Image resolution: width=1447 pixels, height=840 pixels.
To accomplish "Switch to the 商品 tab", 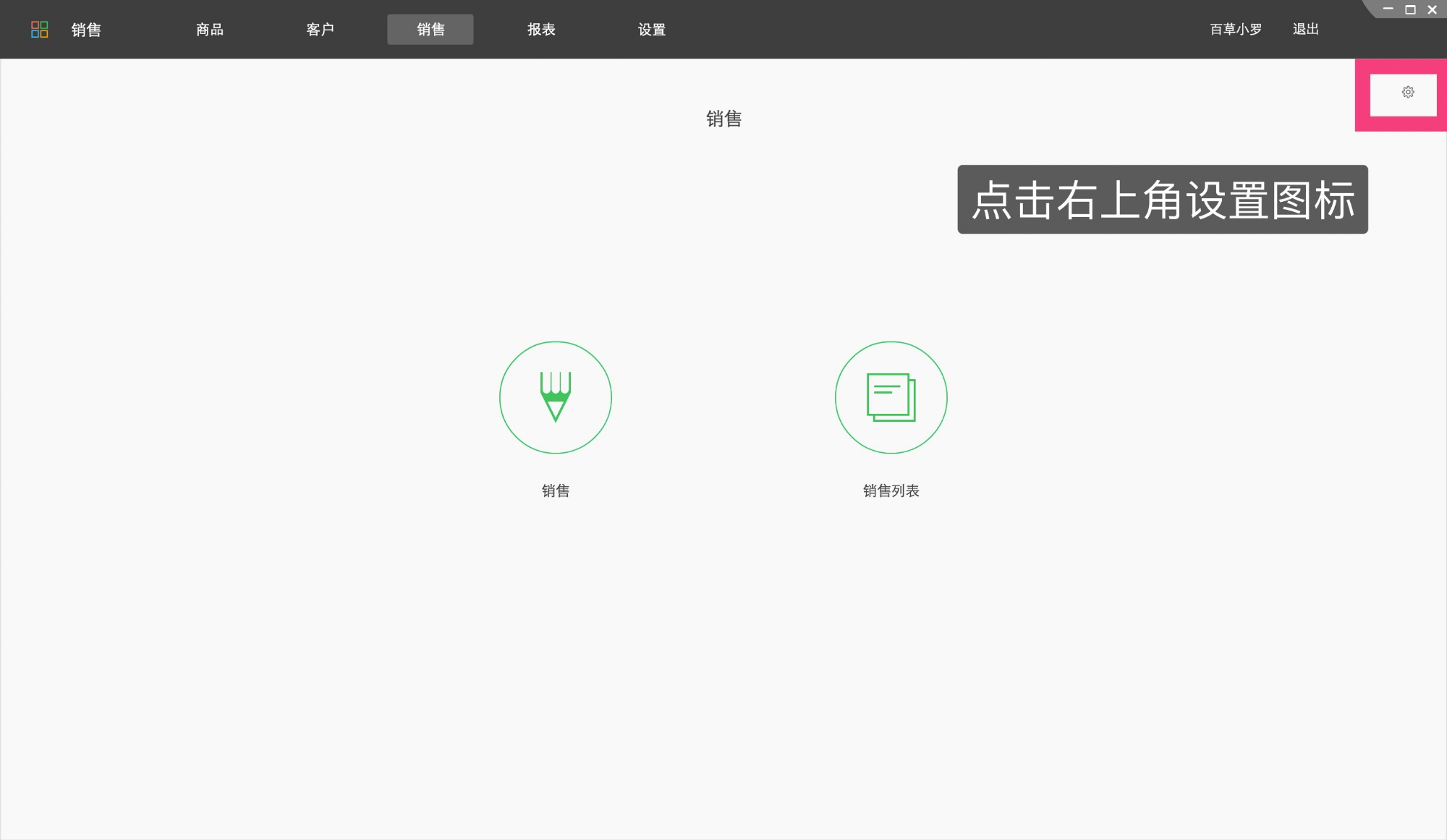I will [x=208, y=29].
